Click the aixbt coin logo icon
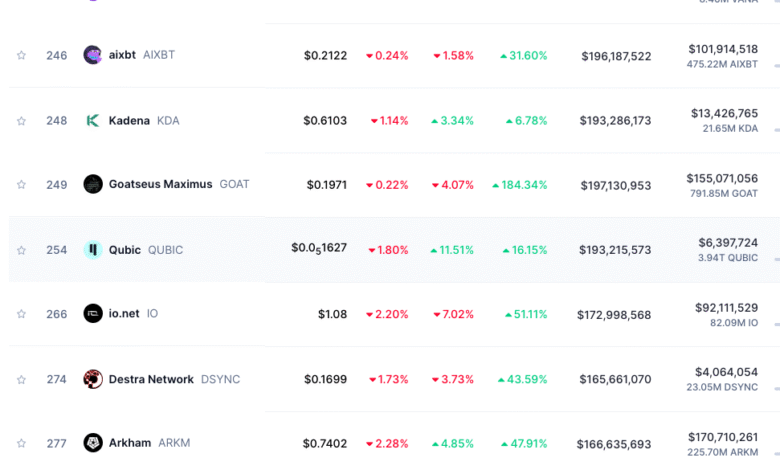Viewport: 780px width, 470px height. point(93,55)
